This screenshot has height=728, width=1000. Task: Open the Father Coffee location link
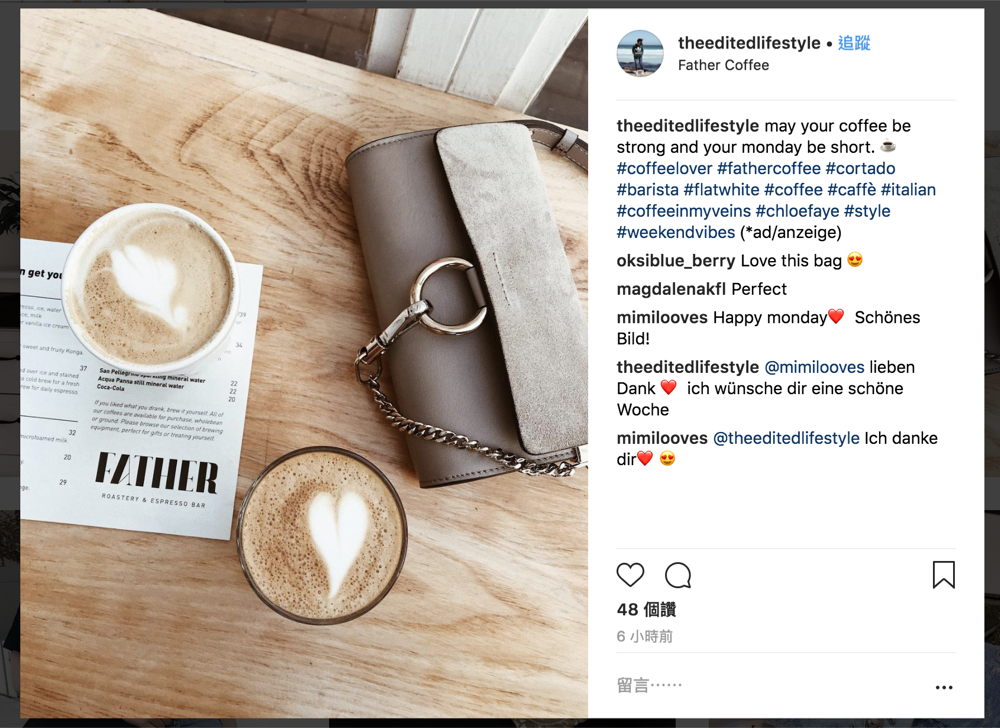pos(723,65)
